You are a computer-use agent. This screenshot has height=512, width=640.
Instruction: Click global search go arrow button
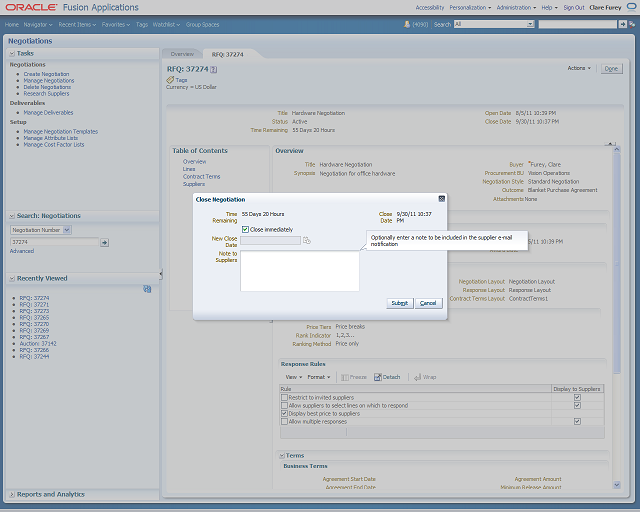[x=622, y=24]
